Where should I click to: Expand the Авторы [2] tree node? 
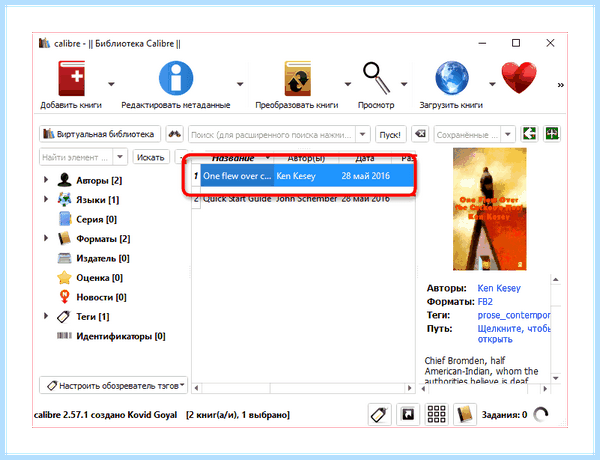(x=46, y=179)
